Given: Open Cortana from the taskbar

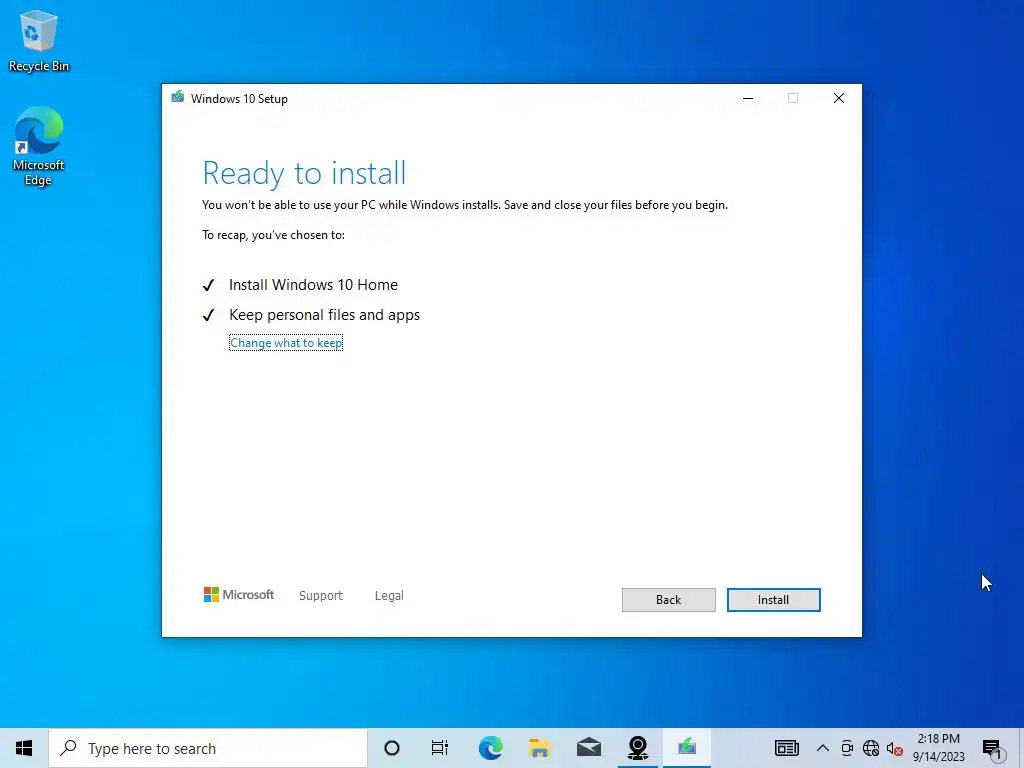Looking at the screenshot, I should coord(392,748).
